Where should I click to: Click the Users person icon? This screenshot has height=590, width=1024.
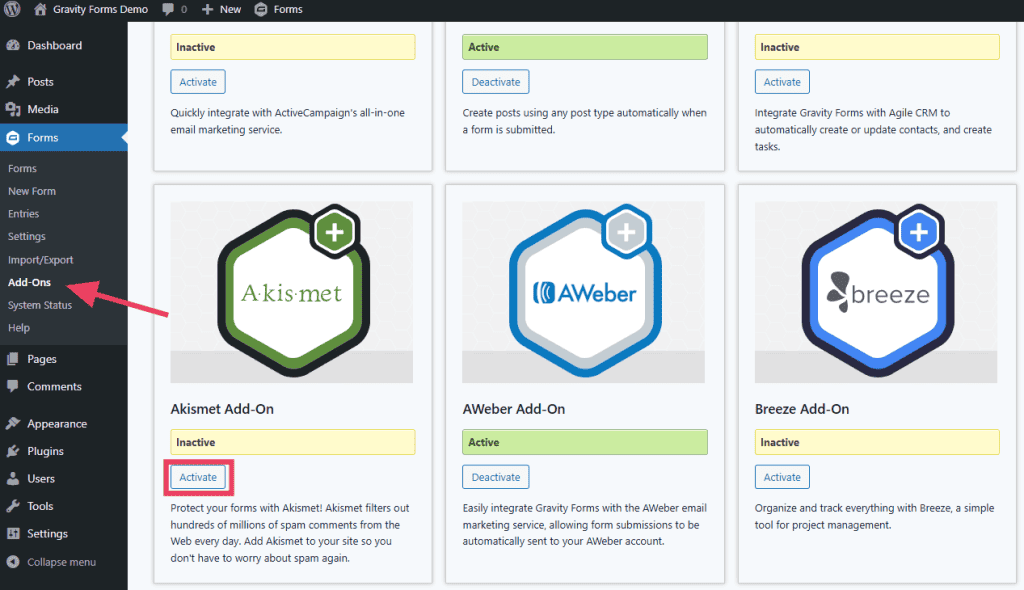[12, 478]
